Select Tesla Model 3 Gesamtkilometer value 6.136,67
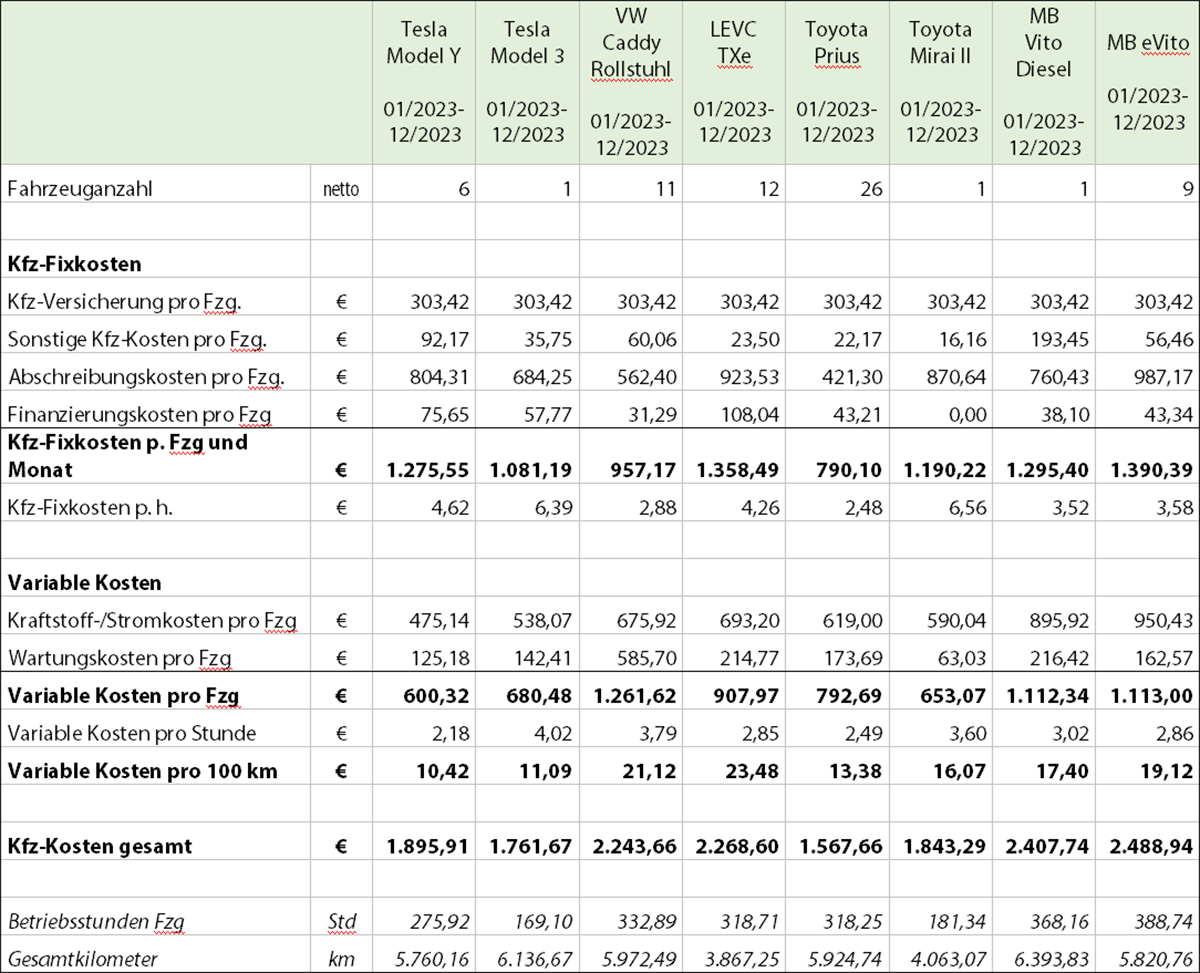This screenshot has height=973, width=1200. pyautogui.click(x=526, y=959)
